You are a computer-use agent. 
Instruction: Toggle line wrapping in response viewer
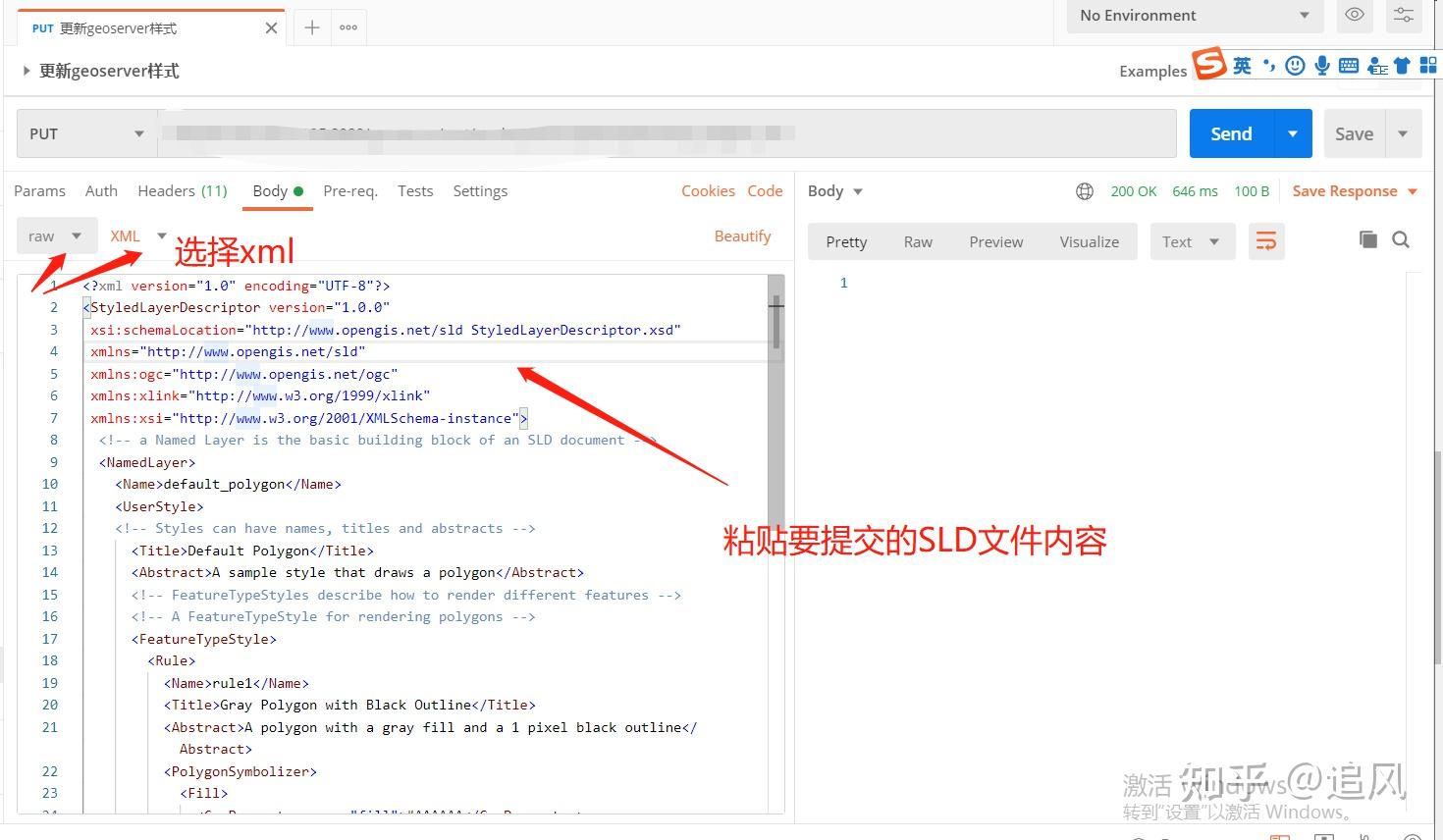[x=1266, y=240]
